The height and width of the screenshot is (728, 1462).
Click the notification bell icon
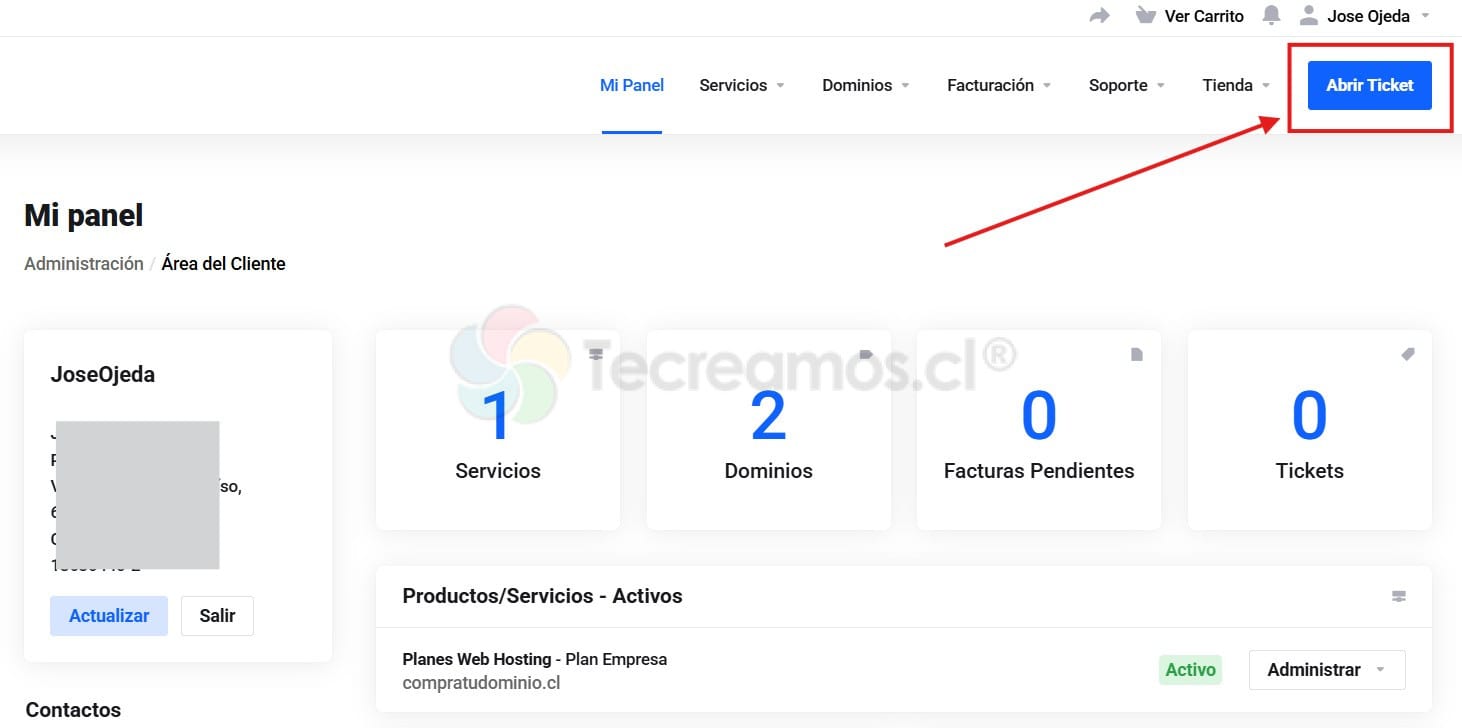[x=1271, y=16]
